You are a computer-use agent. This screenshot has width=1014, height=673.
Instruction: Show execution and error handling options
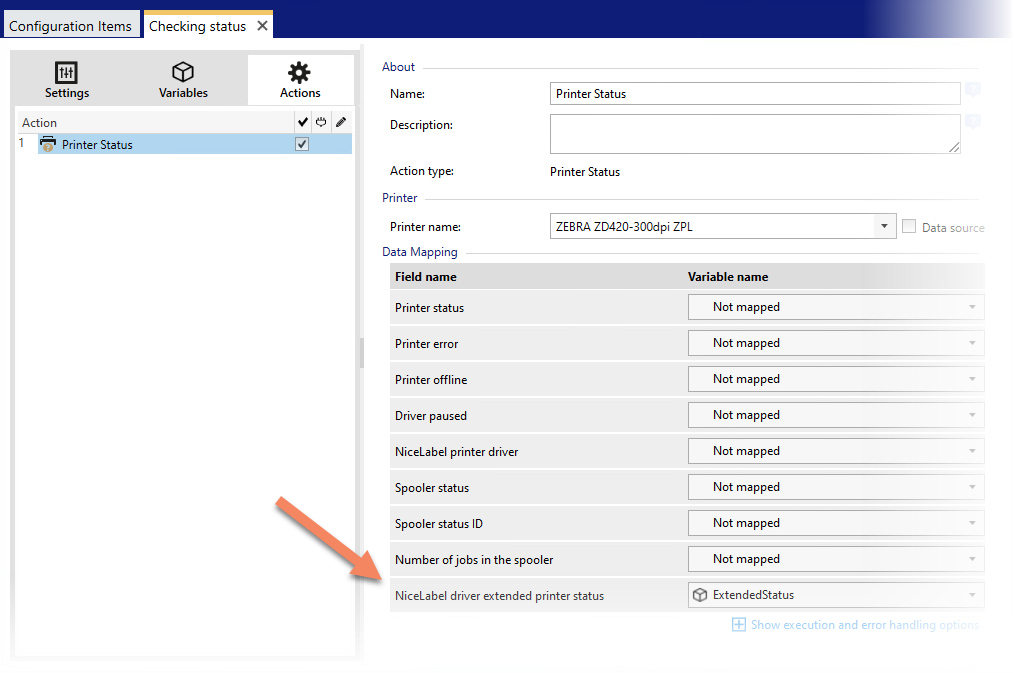[855, 624]
